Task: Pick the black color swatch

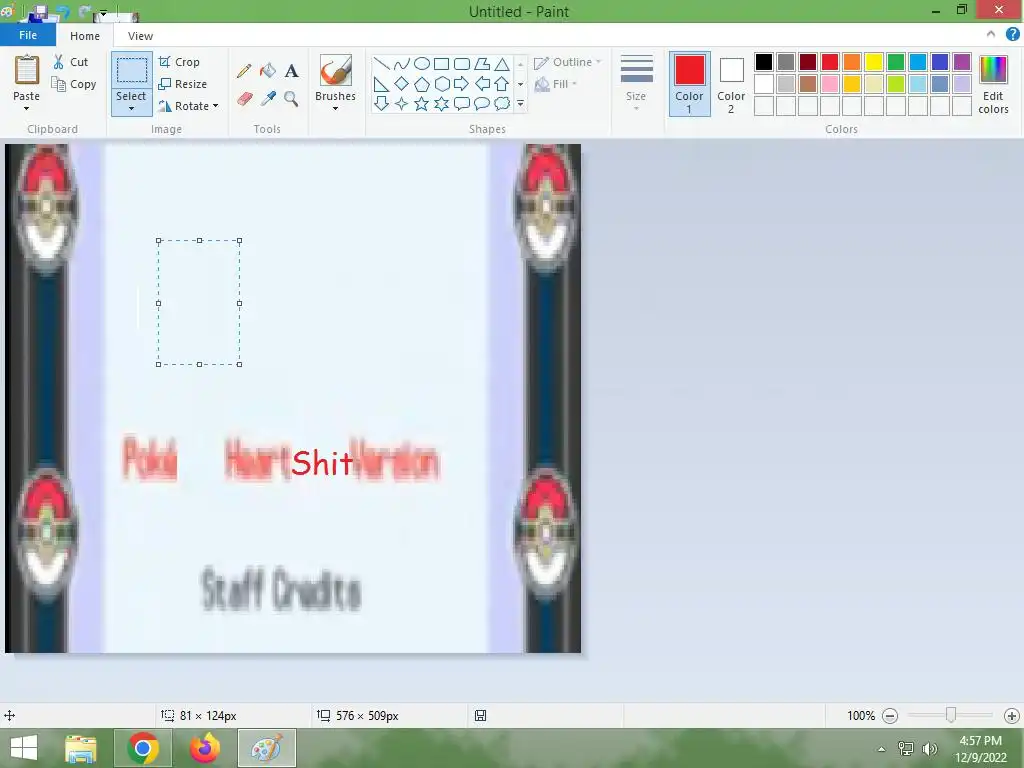Action: pos(764,62)
